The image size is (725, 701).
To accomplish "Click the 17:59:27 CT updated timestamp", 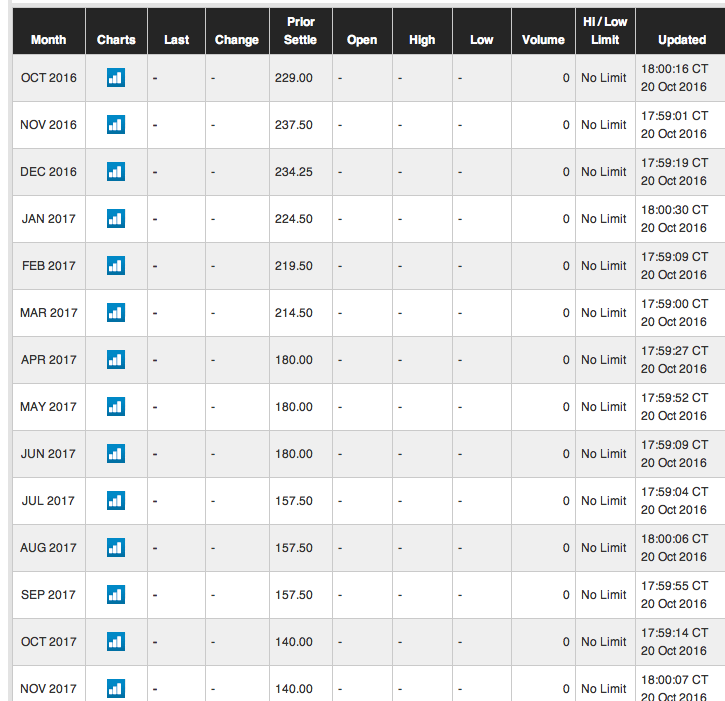I will pos(674,351).
